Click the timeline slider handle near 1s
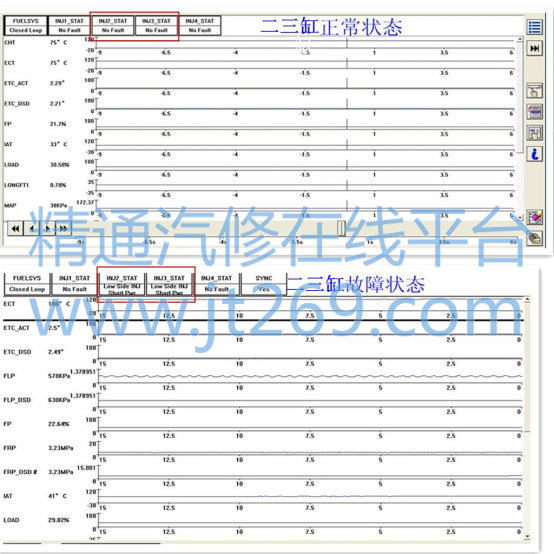Screen dimensions: 554x554 click(341, 228)
